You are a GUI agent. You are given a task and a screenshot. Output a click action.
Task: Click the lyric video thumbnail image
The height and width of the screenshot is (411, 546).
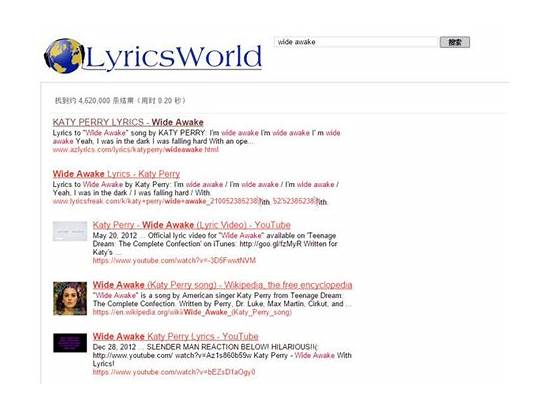(x=70, y=231)
